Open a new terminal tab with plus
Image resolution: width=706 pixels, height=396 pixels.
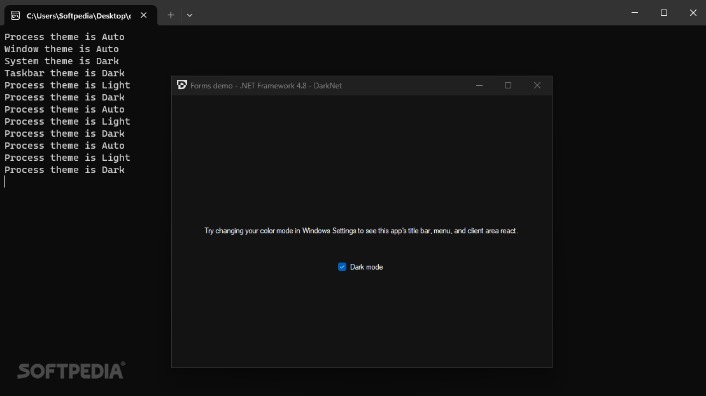[171, 15]
